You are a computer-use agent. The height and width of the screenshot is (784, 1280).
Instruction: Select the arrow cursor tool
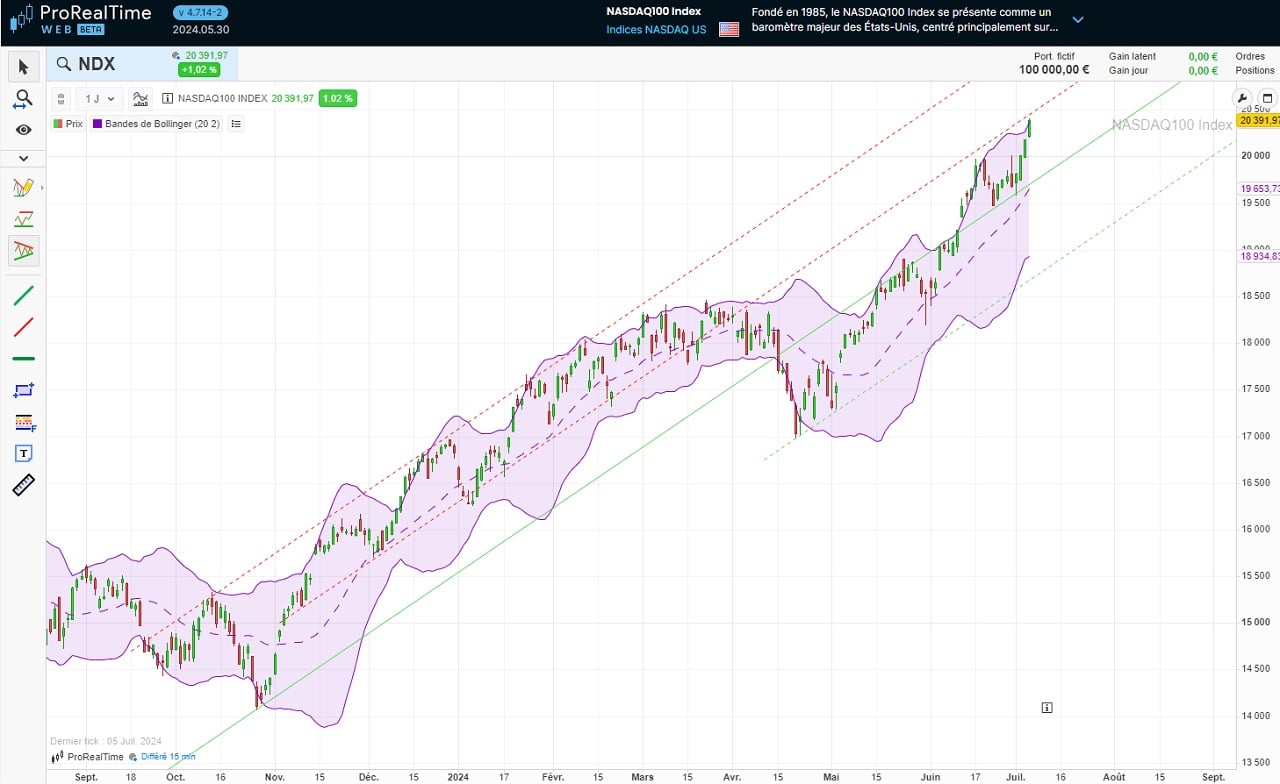24,67
